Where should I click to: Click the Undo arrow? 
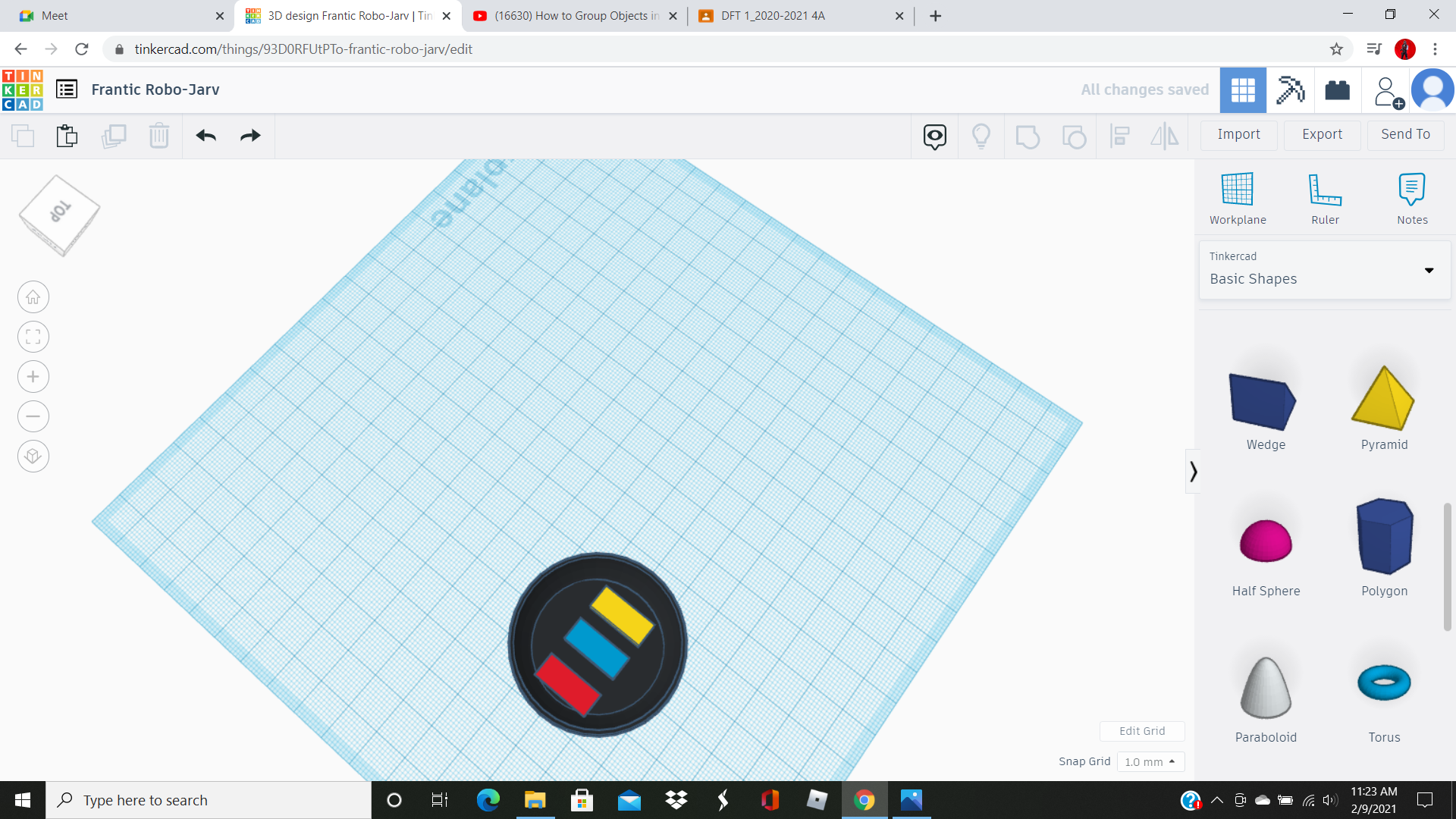tap(205, 136)
